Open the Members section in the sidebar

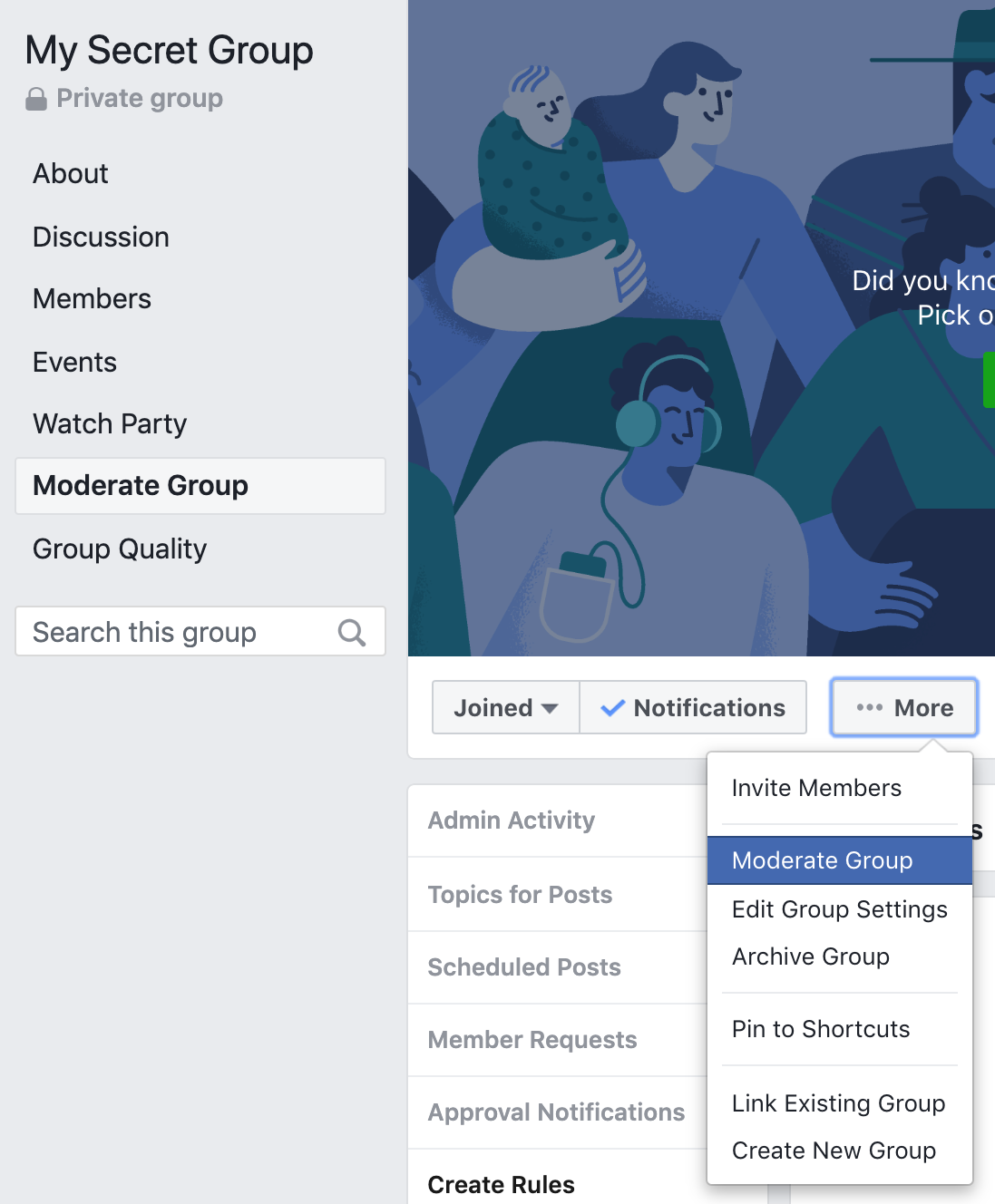tap(92, 299)
